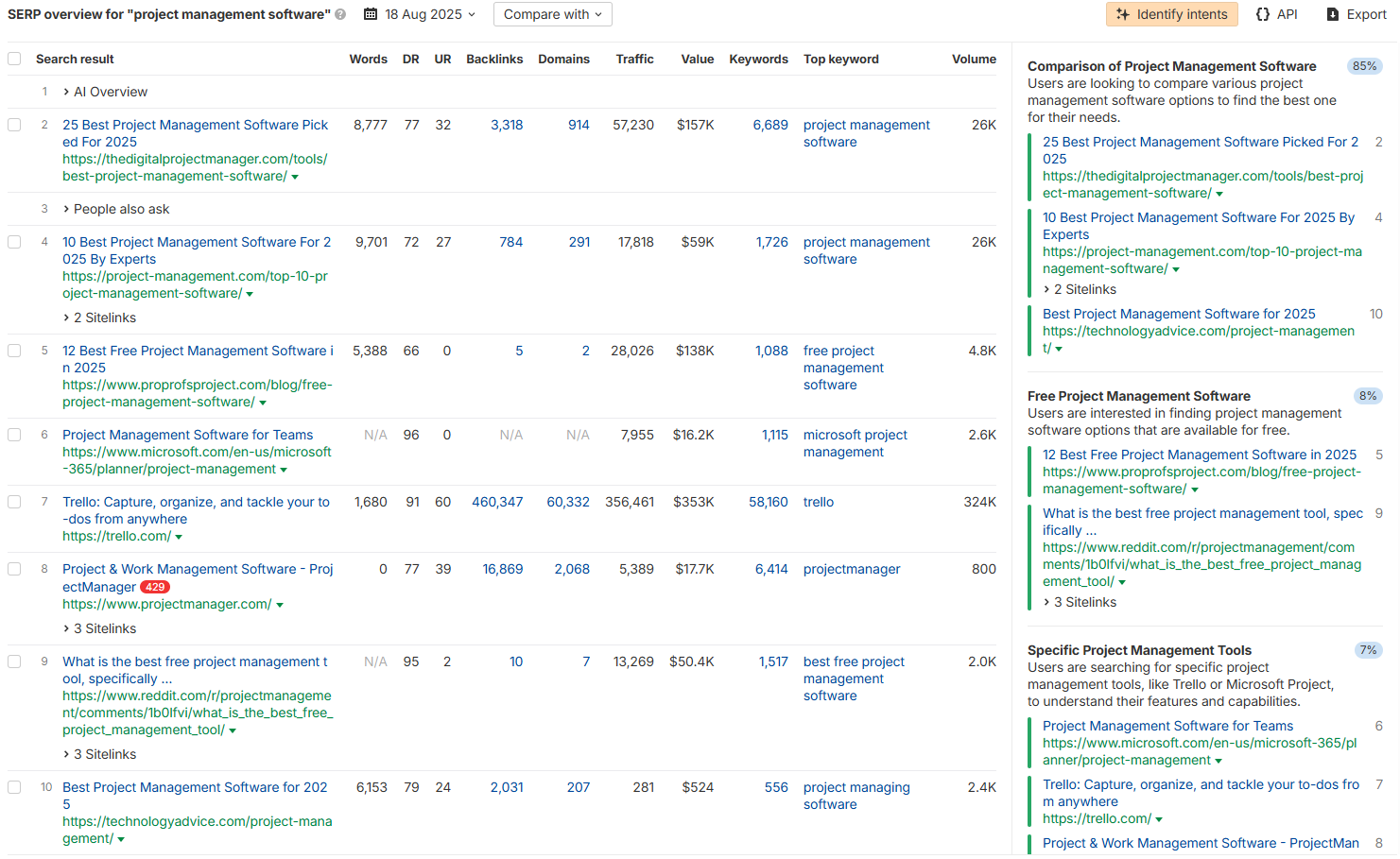Screen dimensions: 1400x859
Task: Click the 8% Free Project Management badge
Action: point(1367,396)
